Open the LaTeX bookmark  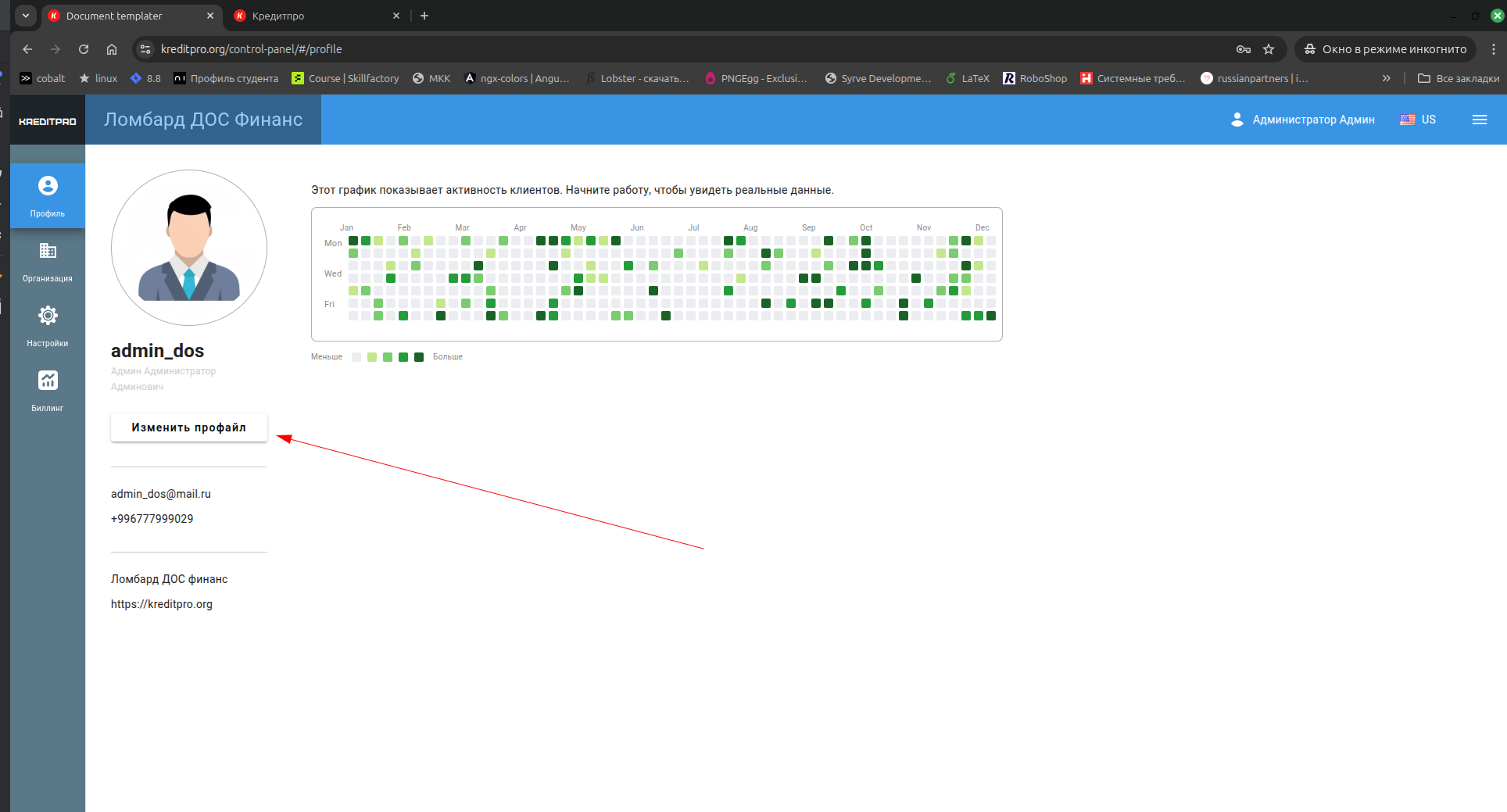pos(968,78)
